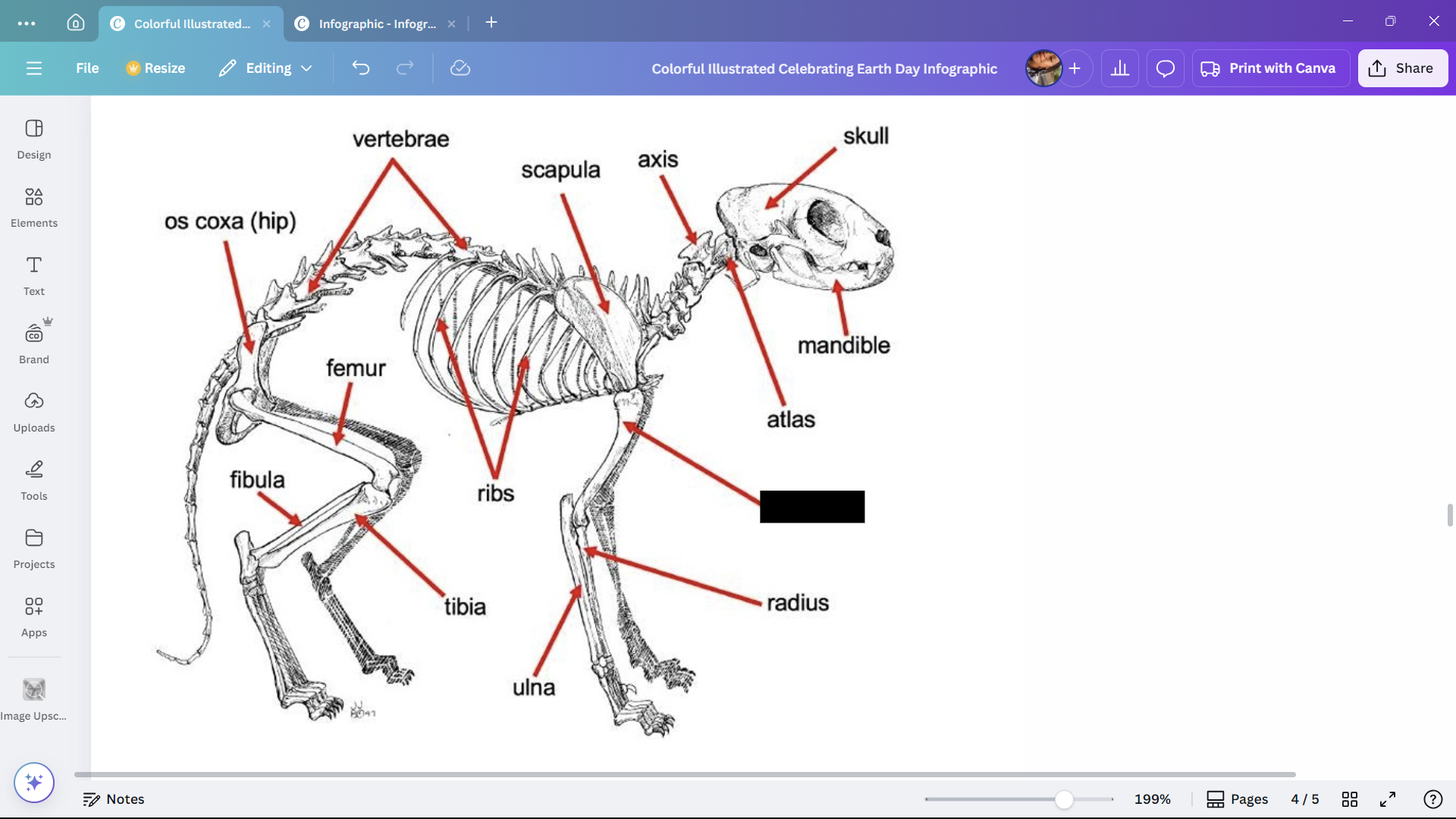Click the vertical scrollbar thumb
The image size is (1456, 819).
(x=1450, y=515)
